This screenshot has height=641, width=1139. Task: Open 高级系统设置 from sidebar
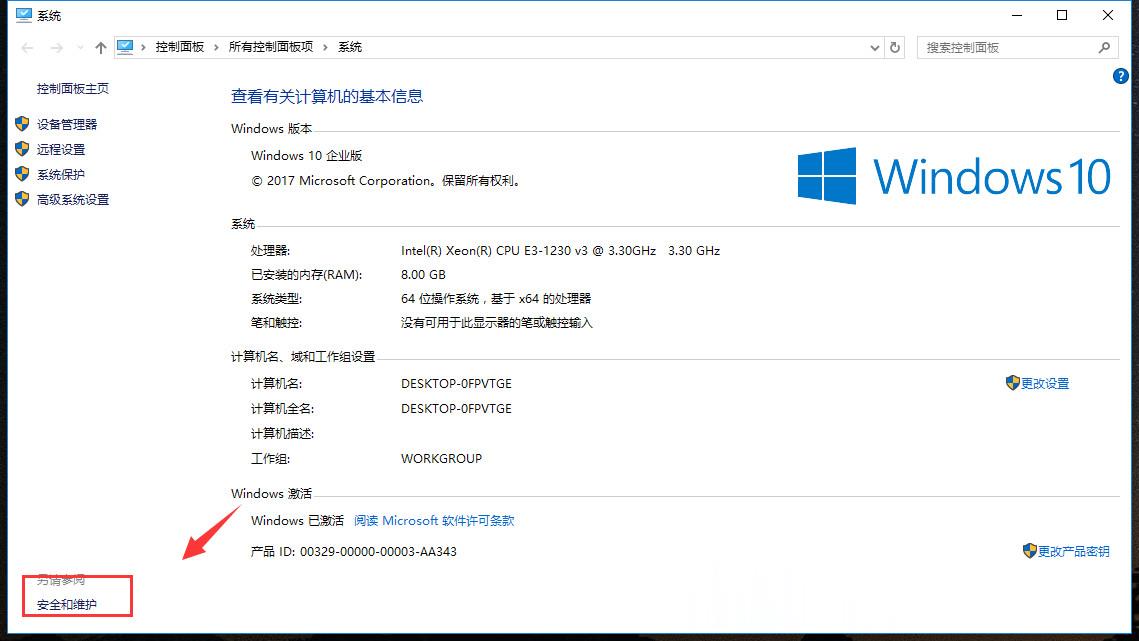click(x=73, y=200)
